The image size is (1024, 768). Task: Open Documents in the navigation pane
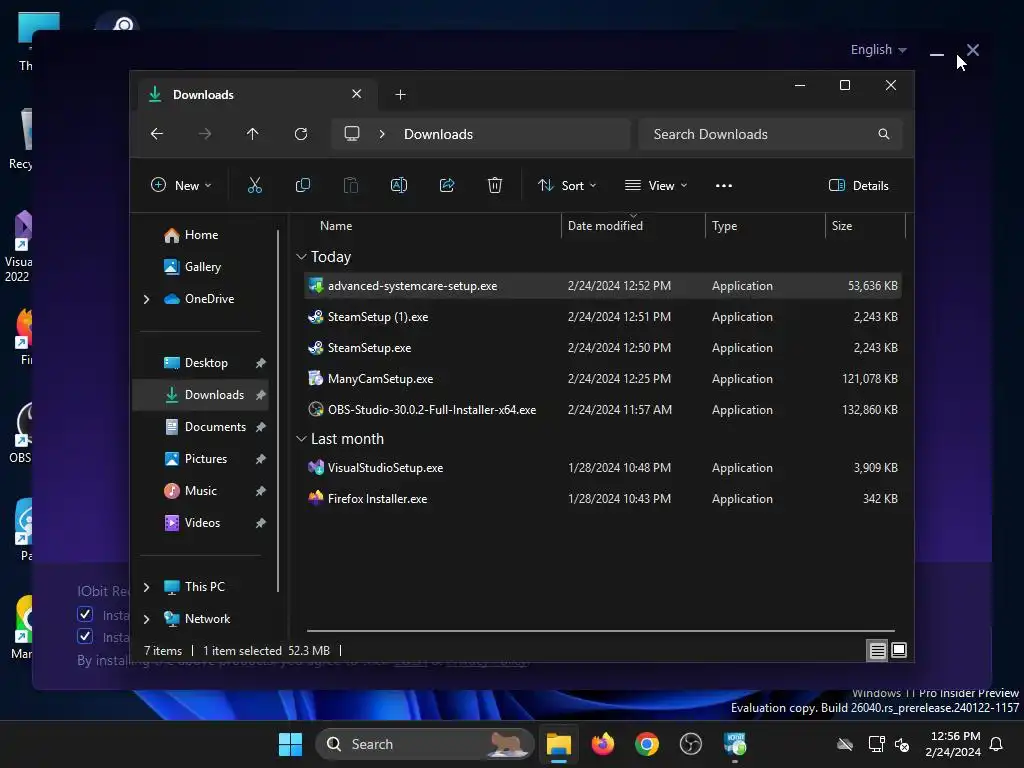[200, 427]
